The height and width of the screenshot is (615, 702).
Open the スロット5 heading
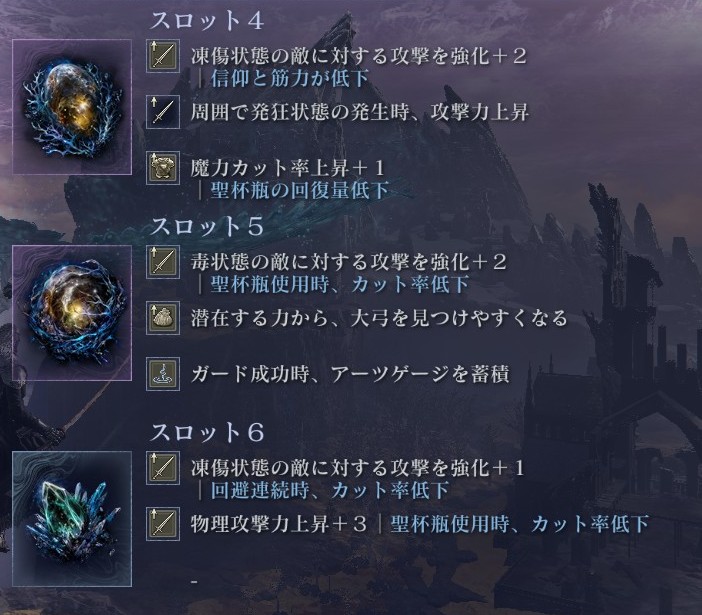tap(207, 226)
